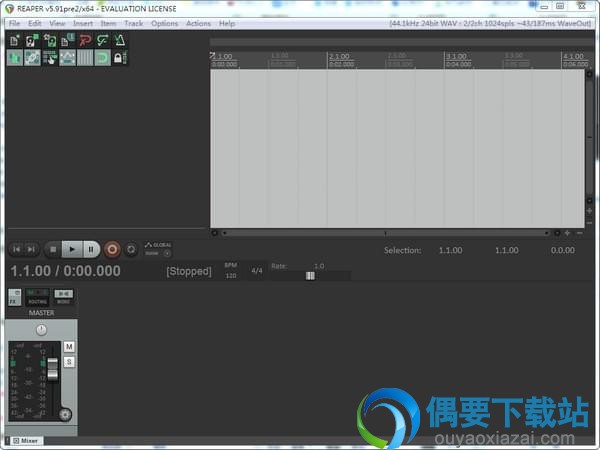Toggle the metronome toolbar icon
This screenshot has width=600, height=450.
(x=120, y=40)
